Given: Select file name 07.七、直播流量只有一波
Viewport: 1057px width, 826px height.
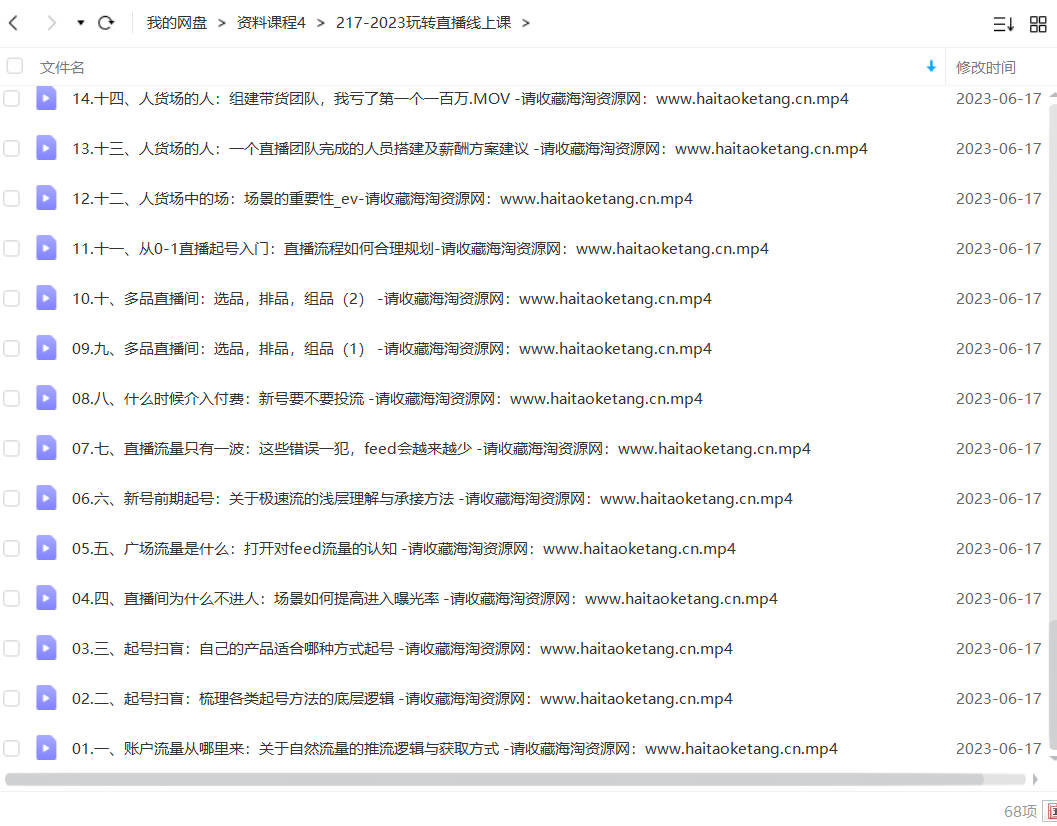Looking at the screenshot, I should click(442, 448).
